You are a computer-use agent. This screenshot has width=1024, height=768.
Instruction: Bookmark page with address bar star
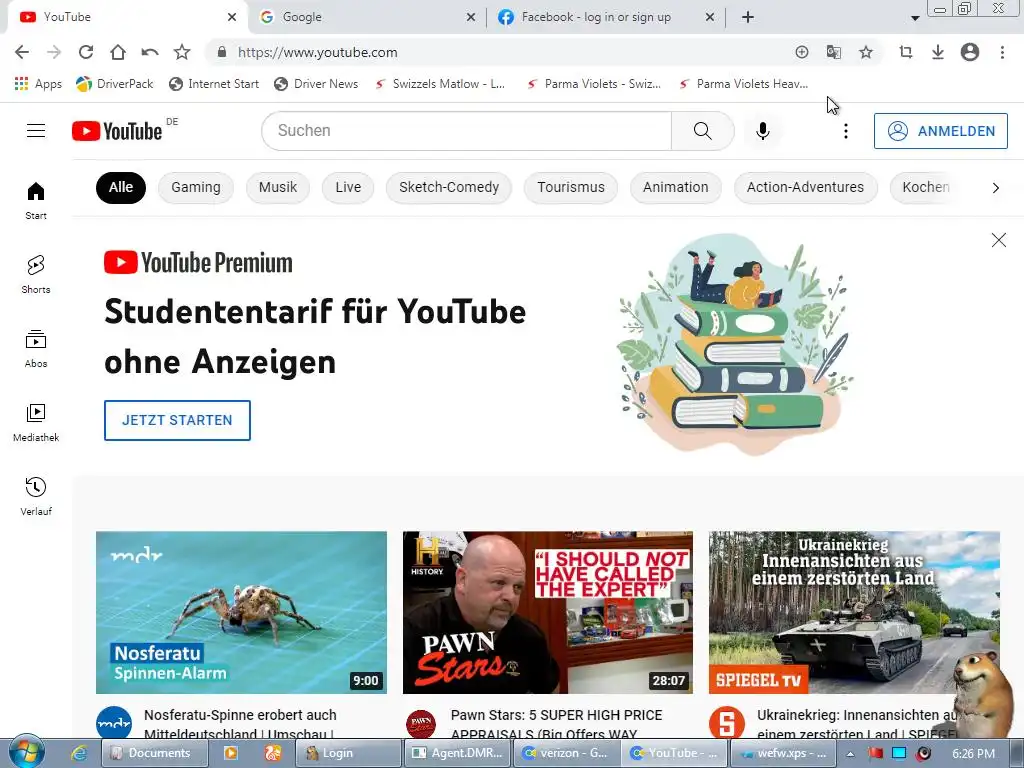click(865, 52)
